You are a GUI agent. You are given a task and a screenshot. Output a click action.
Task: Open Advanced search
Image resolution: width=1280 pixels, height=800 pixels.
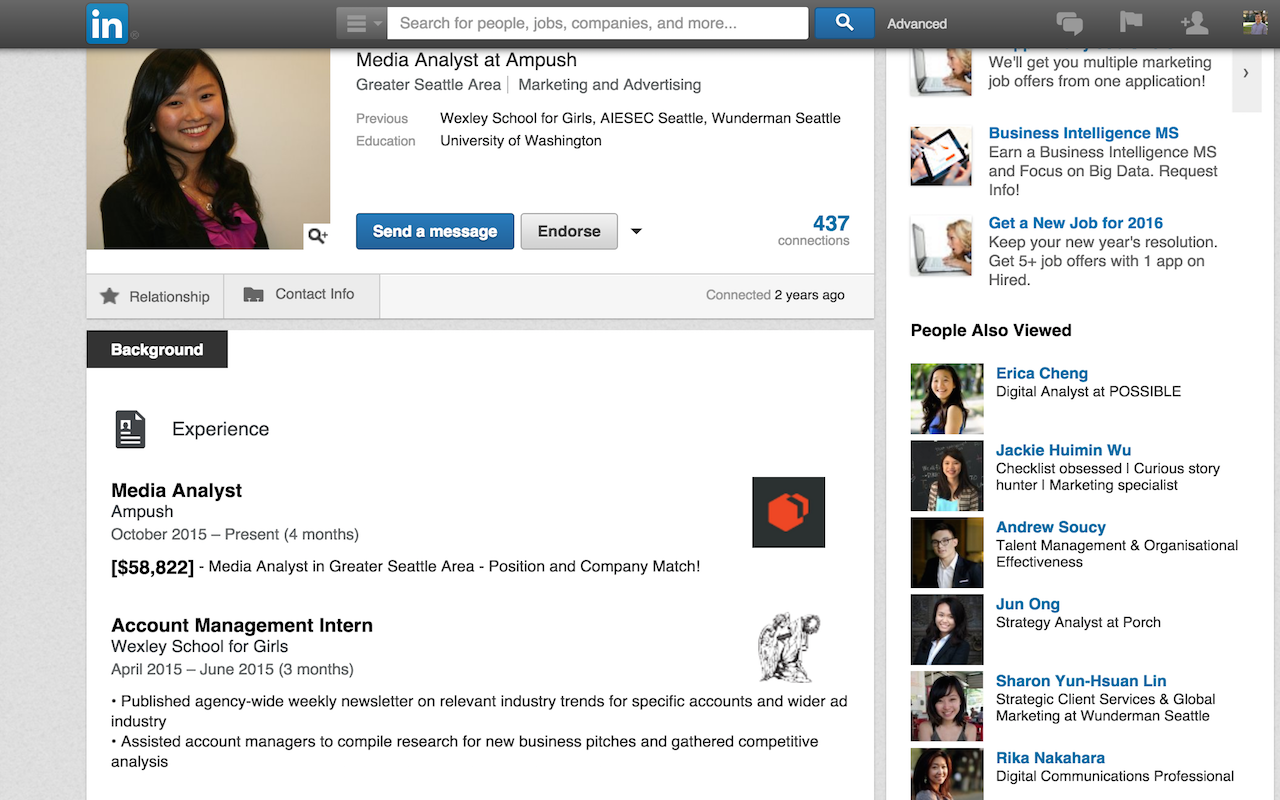917,24
